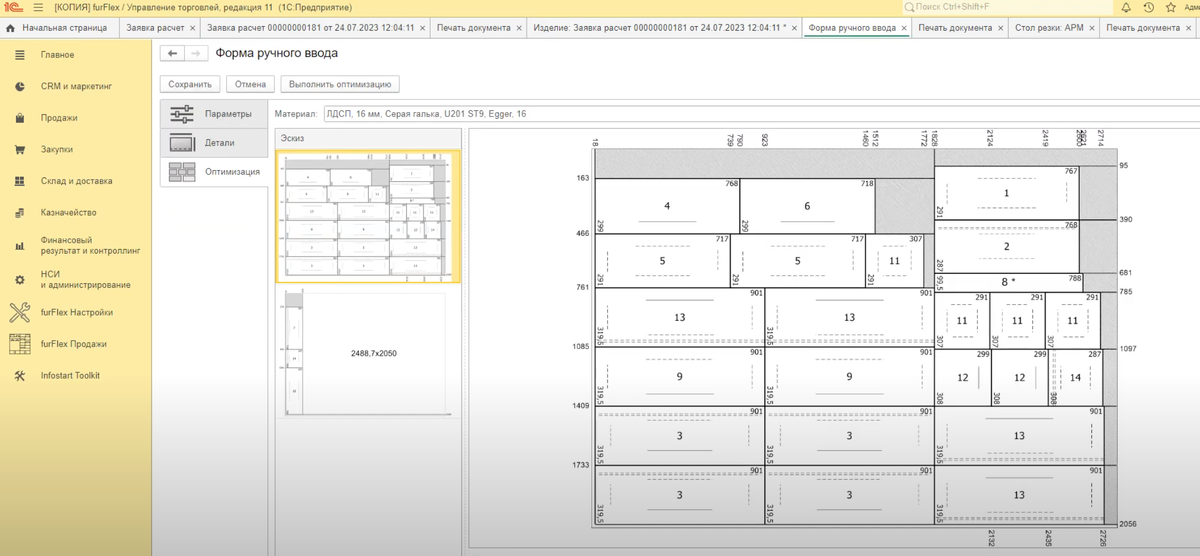
Task: Click the Материал input field
Action: point(760,115)
